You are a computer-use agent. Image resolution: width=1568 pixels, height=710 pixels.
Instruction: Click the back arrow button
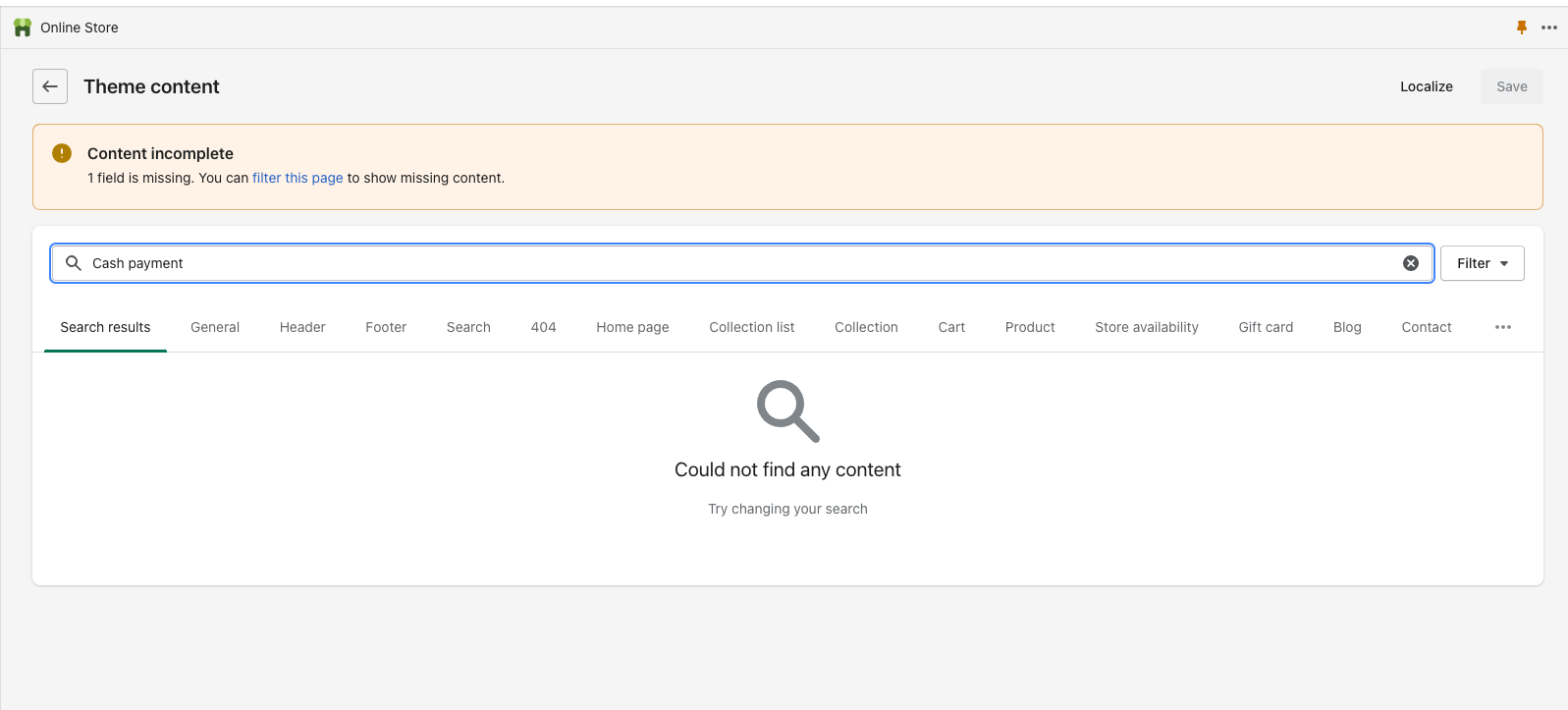(50, 86)
